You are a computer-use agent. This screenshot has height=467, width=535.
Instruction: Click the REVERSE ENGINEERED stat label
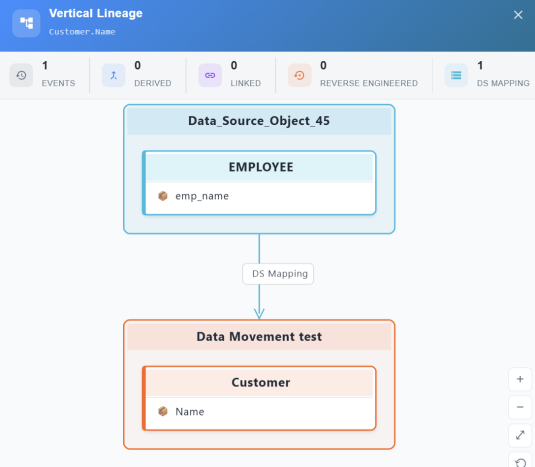click(x=369, y=83)
